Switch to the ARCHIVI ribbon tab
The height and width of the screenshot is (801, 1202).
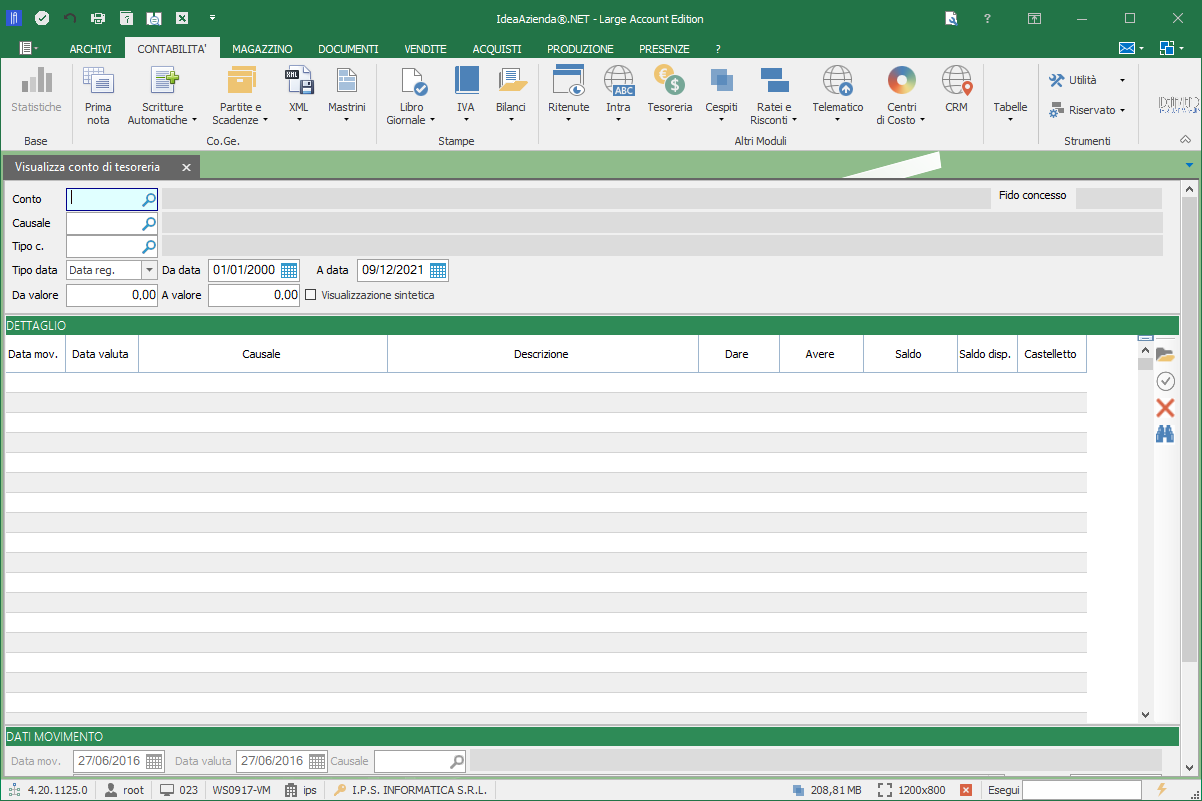point(90,48)
